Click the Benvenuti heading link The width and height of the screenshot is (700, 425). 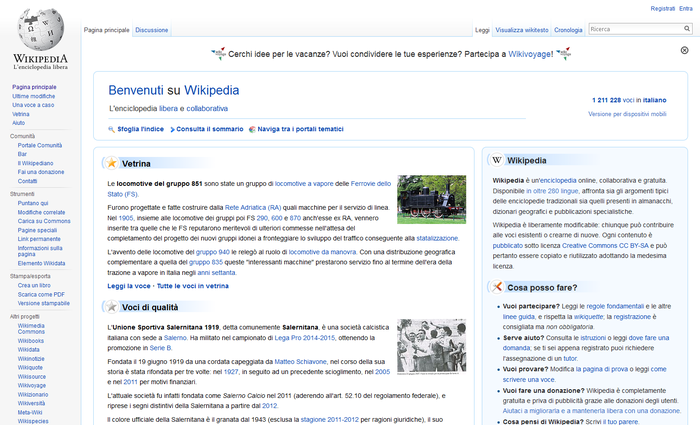(x=136, y=90)
